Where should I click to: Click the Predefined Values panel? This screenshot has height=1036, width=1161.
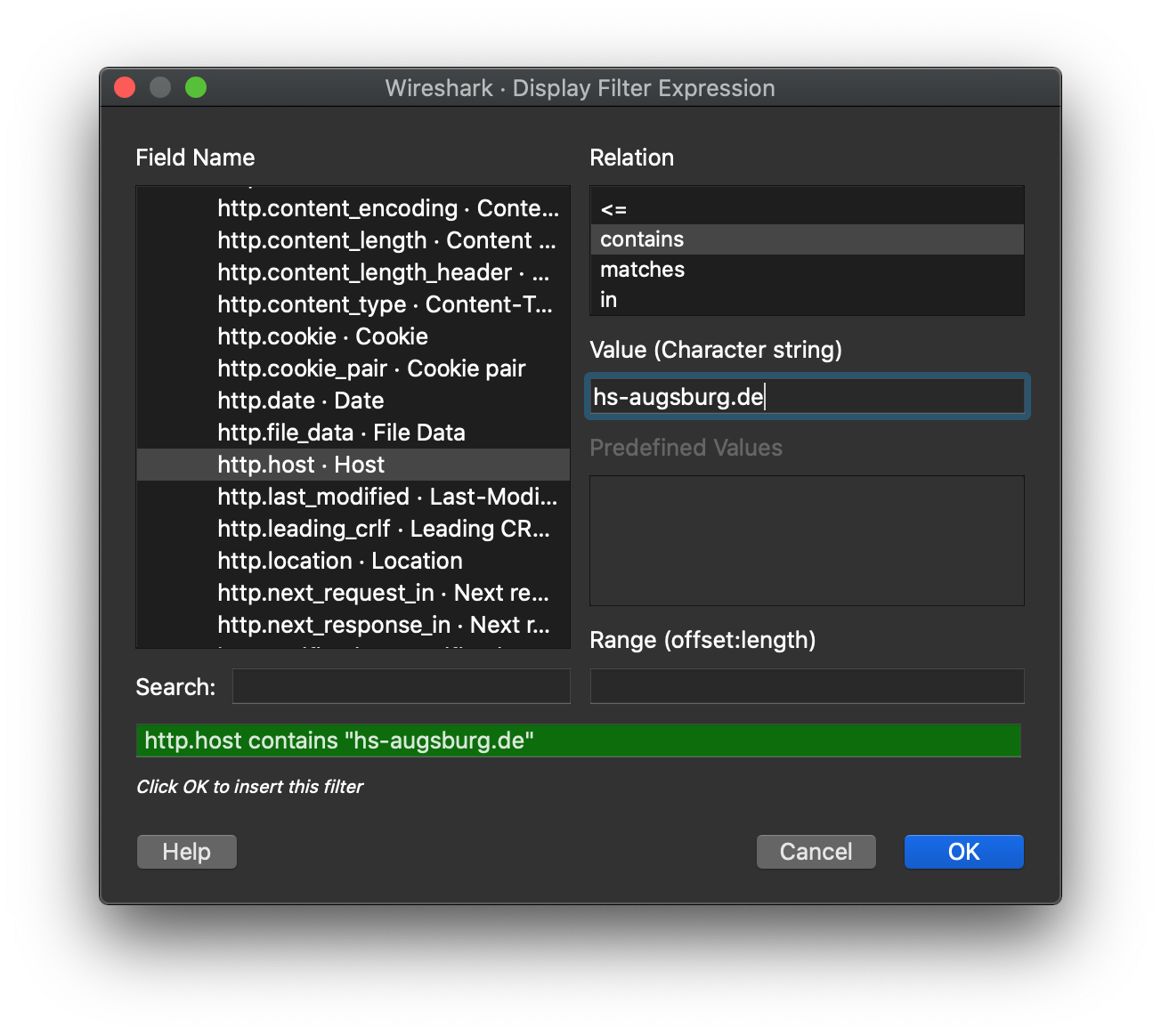point(806,540)
